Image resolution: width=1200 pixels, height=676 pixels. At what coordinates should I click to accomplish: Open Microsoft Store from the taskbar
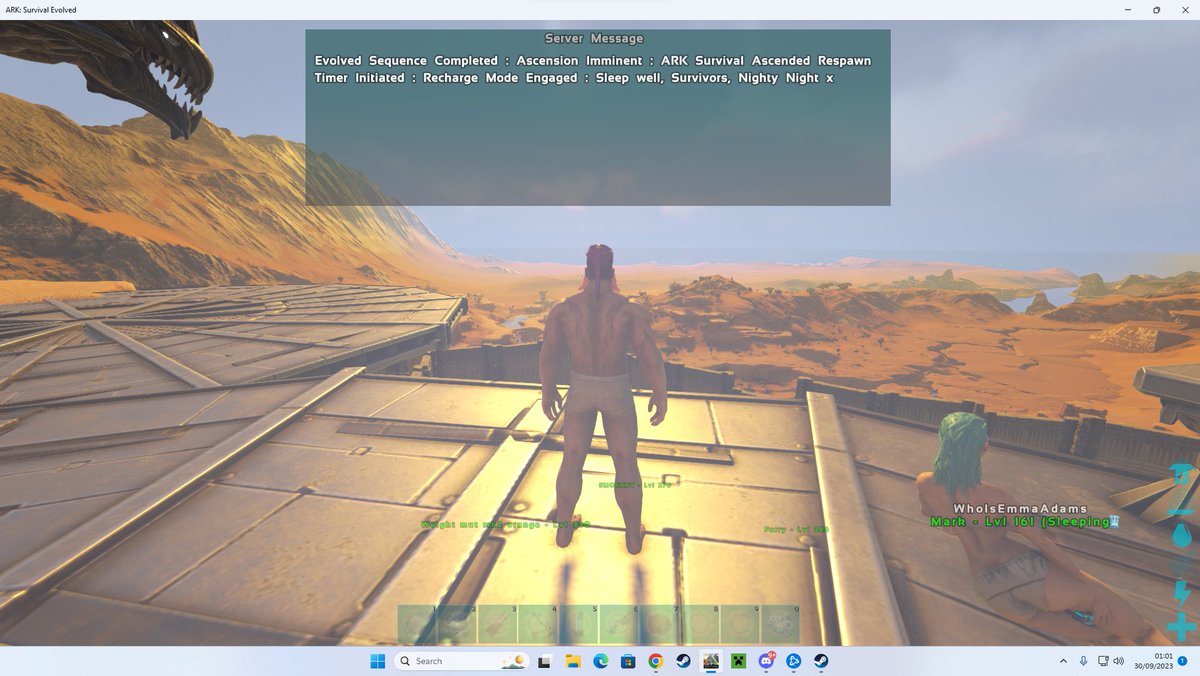(x=628, y=661)
